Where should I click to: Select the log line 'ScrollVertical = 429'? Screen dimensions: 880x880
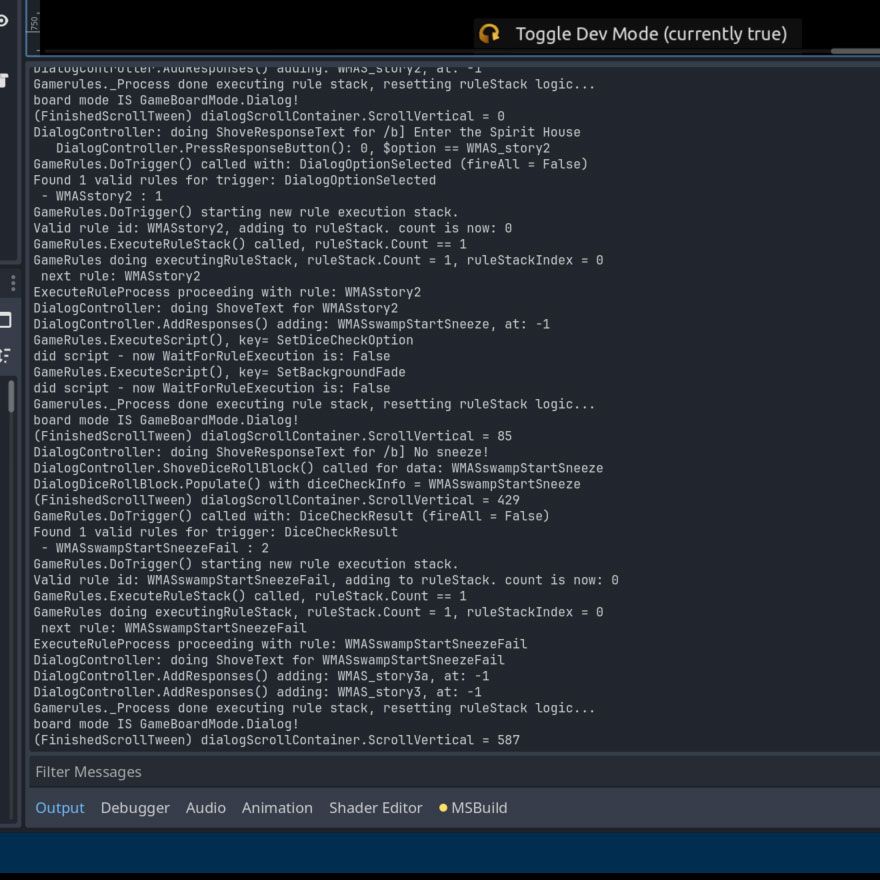[x=276, y=500]
